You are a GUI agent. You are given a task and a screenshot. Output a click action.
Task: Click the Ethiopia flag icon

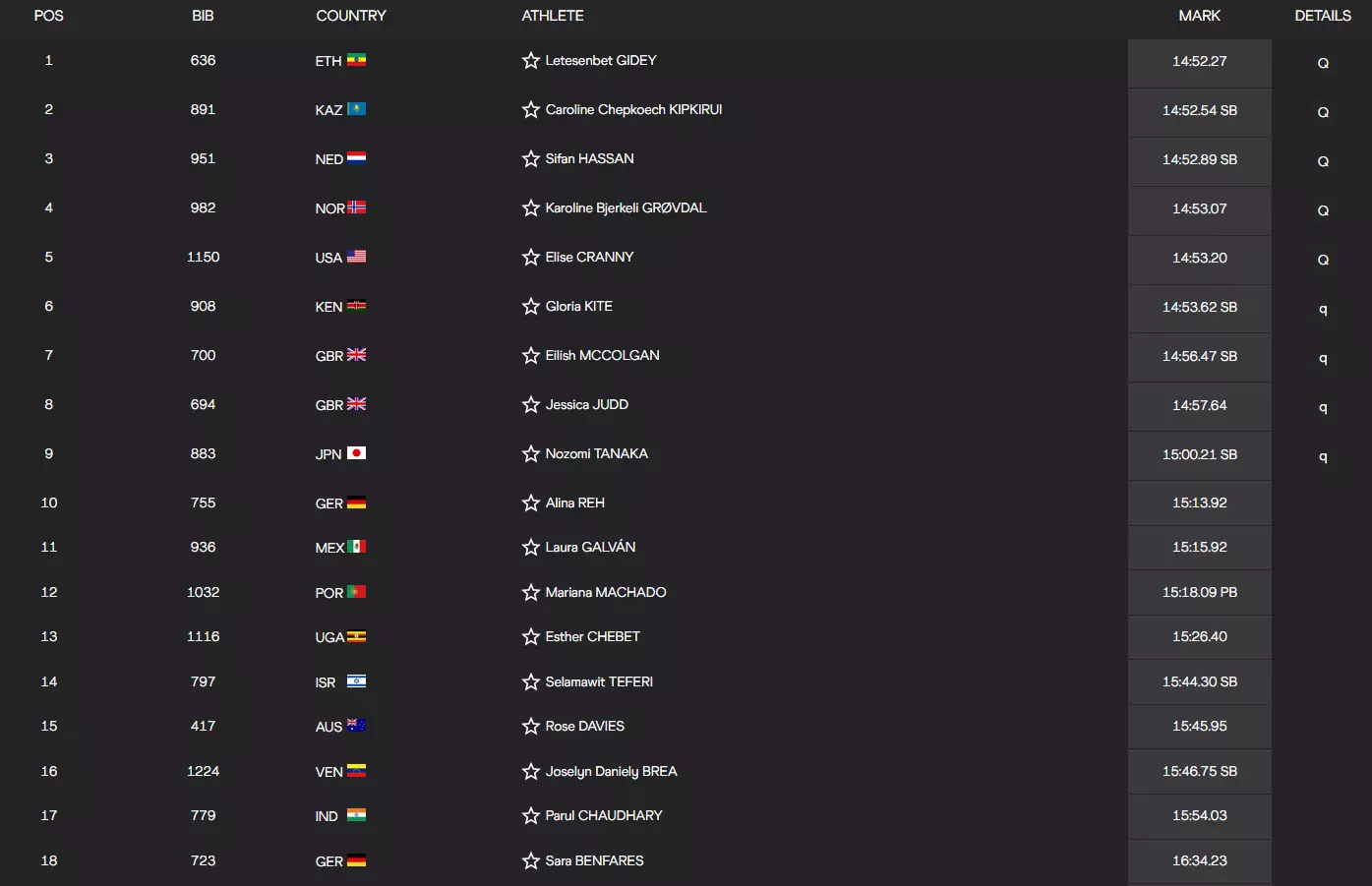[356, 61]
